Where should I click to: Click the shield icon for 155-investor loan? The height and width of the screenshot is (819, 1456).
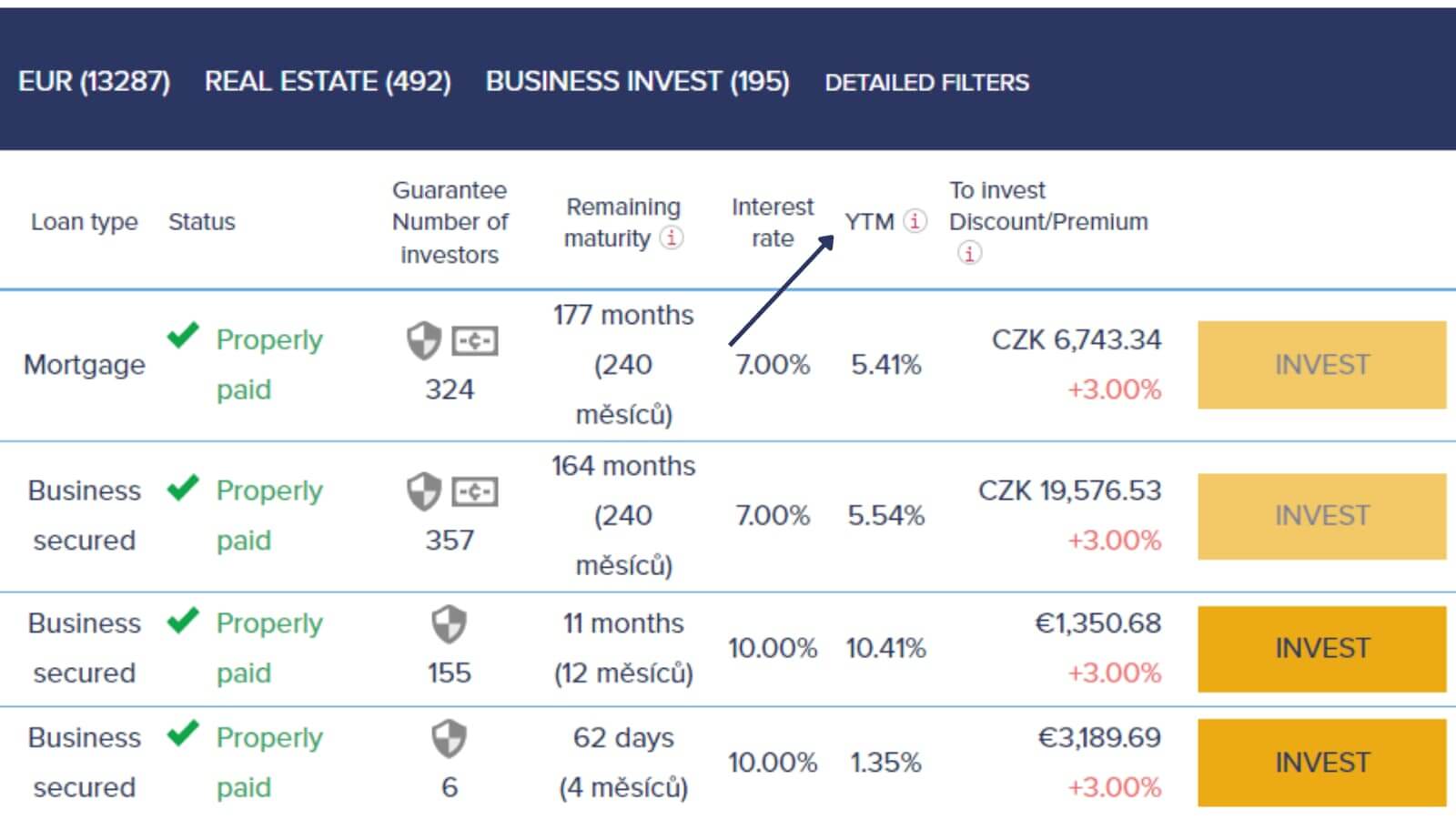449,624
